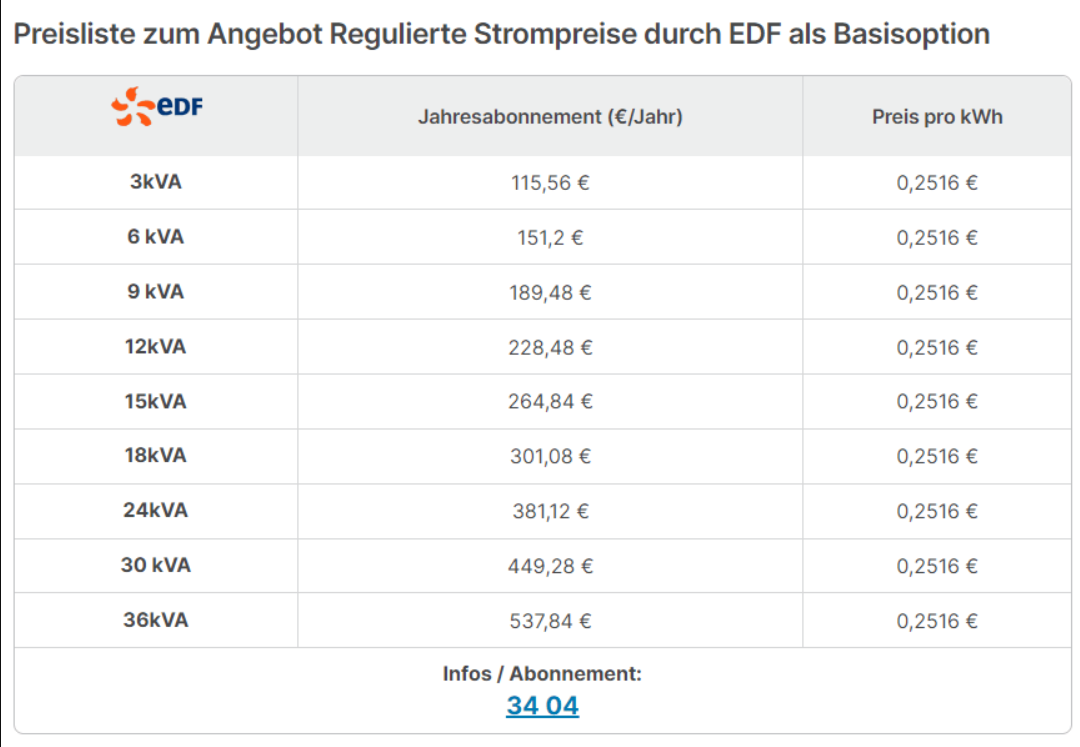Screen dimensions: 1080x747
Task: Click the 12kVA row label
Action: point(156,346)
